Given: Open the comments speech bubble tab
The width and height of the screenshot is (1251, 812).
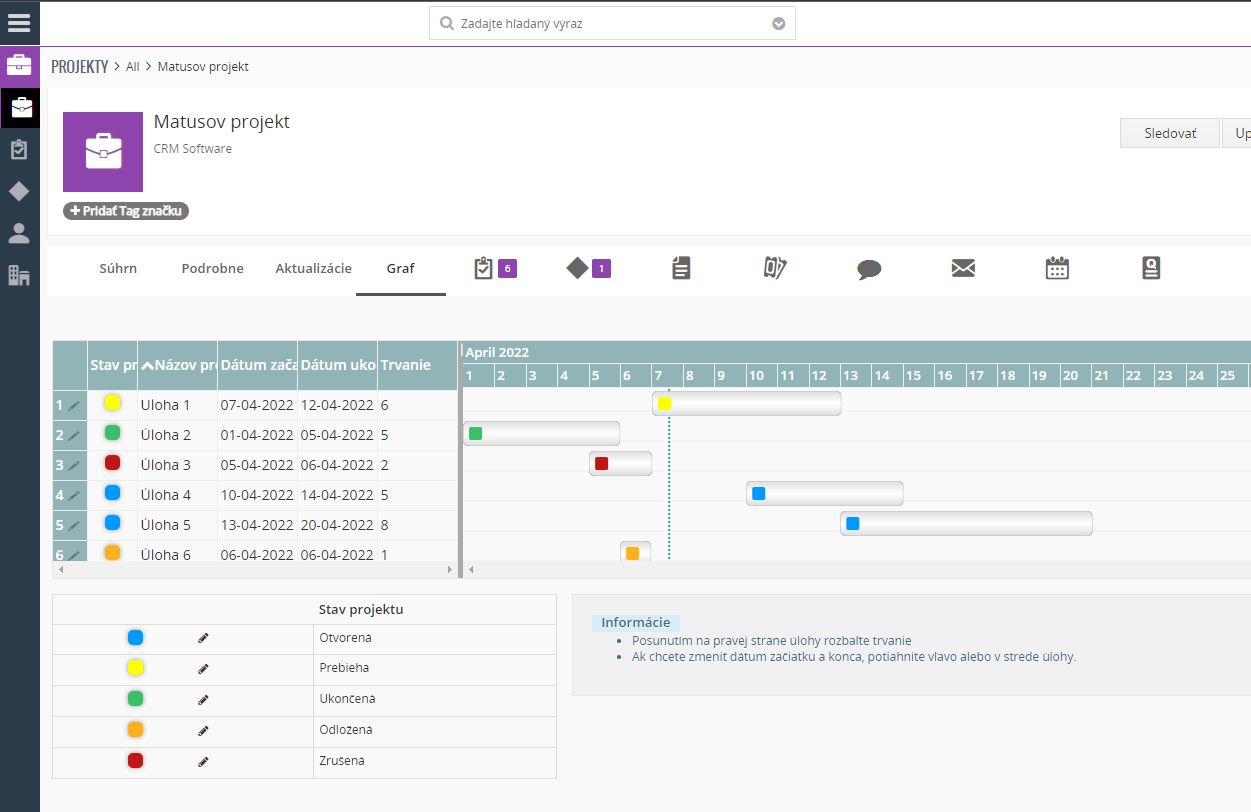Looking at the screenshot, I should (x=869, y=269).
